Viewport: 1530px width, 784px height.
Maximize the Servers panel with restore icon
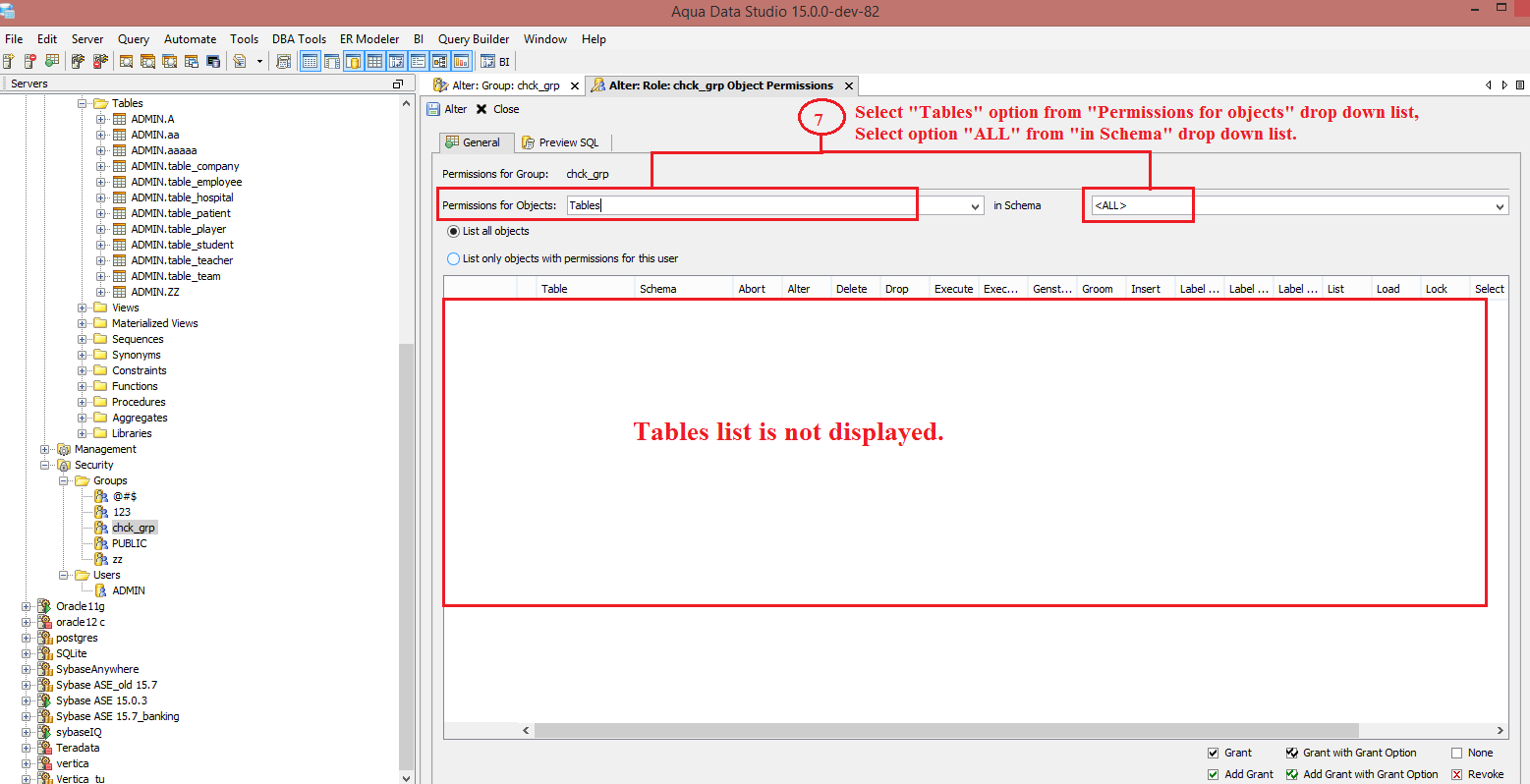coord(398,84)
